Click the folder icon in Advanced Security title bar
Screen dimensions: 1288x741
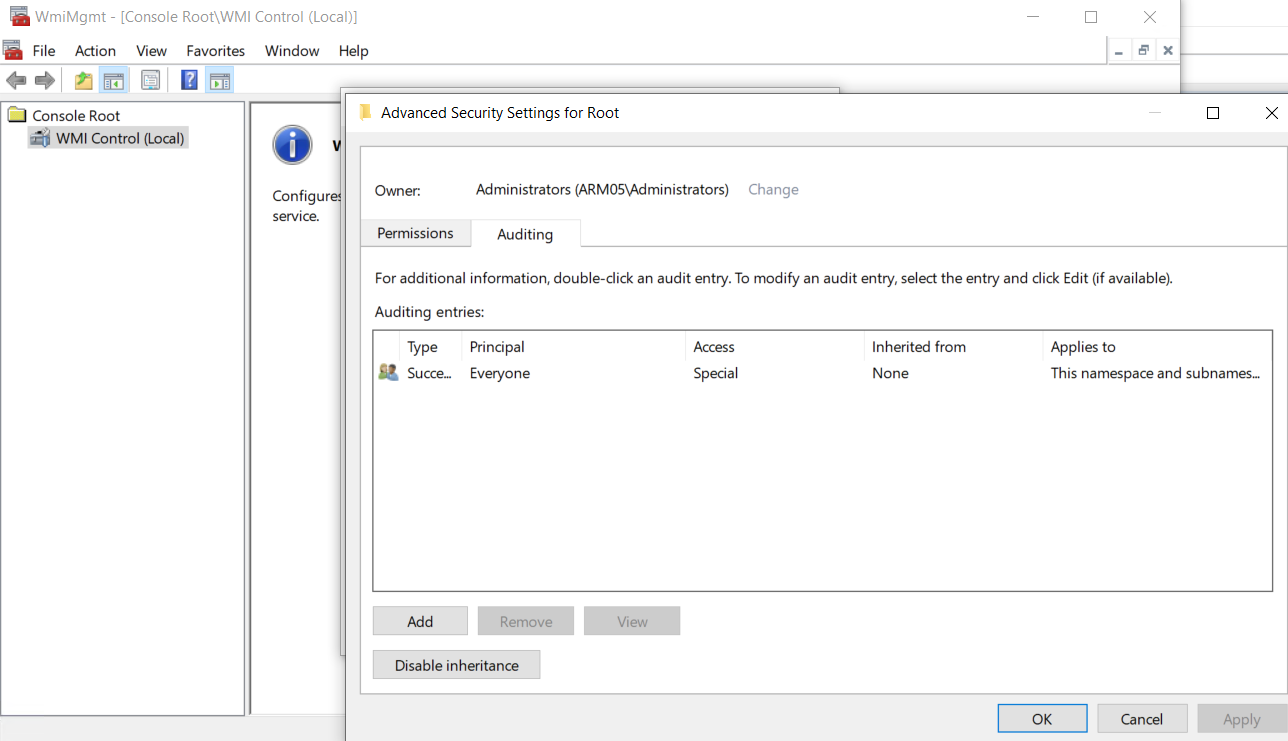click(366, 113)
